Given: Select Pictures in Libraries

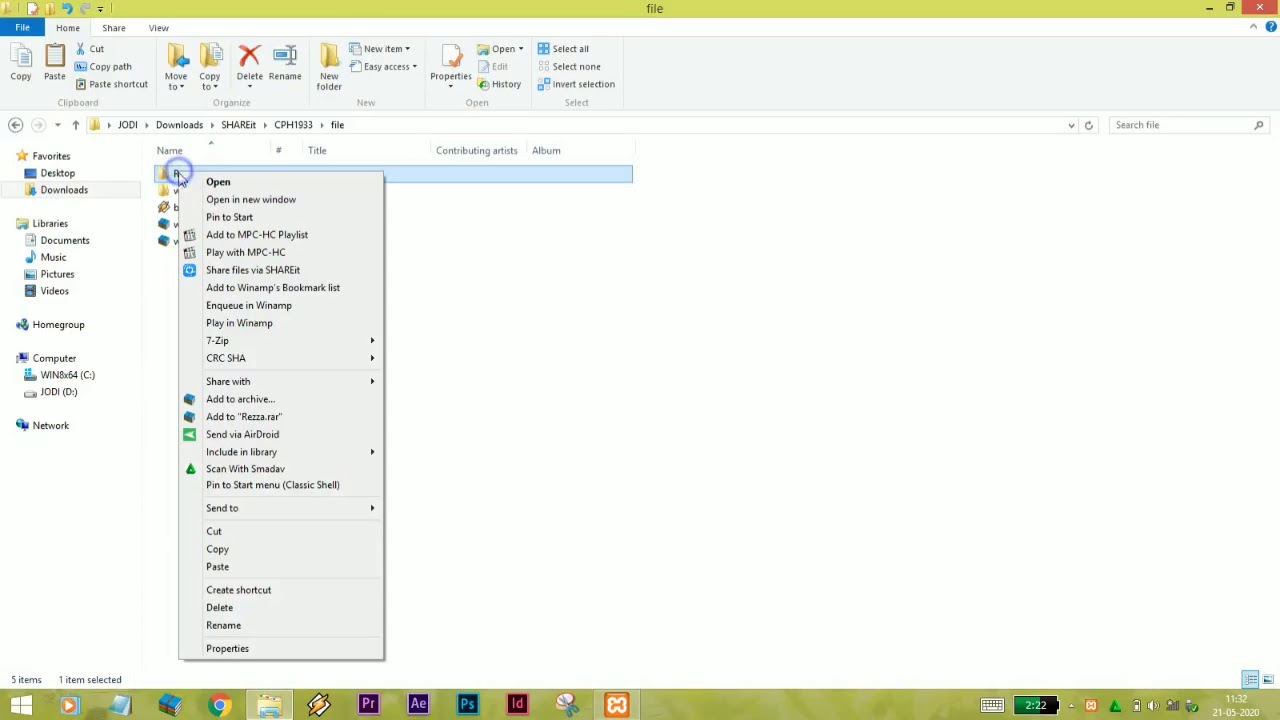Looking at the screenshot, I should point(57,274).
